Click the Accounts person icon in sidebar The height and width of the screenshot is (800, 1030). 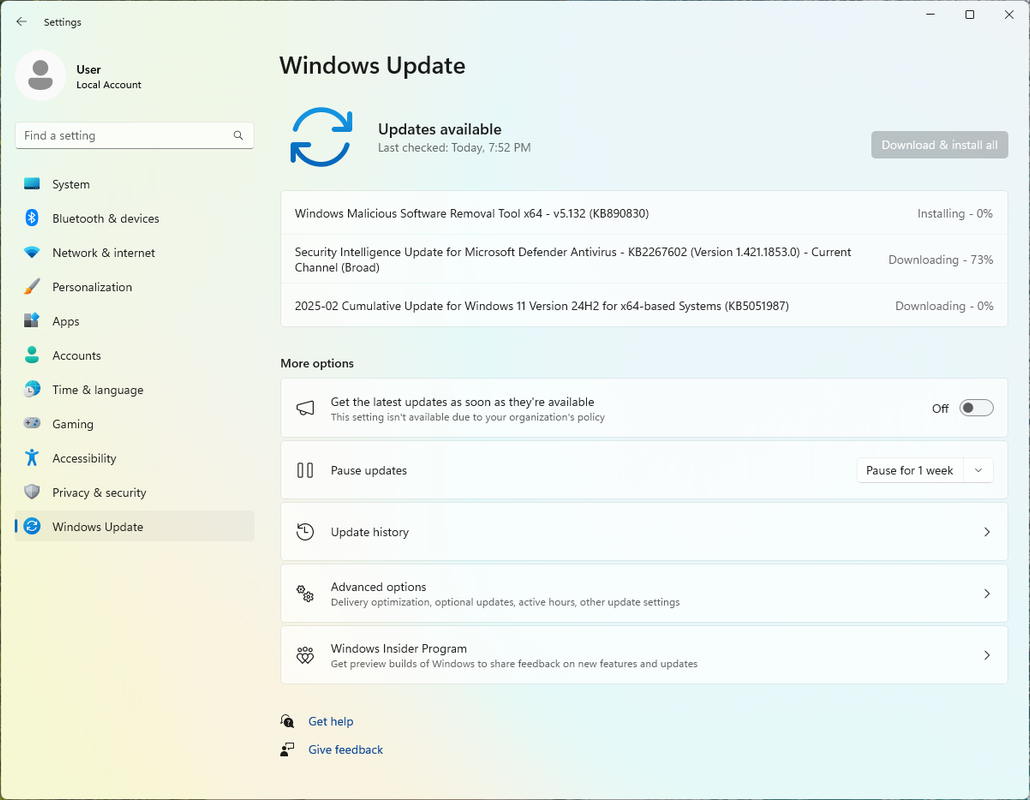32,355
